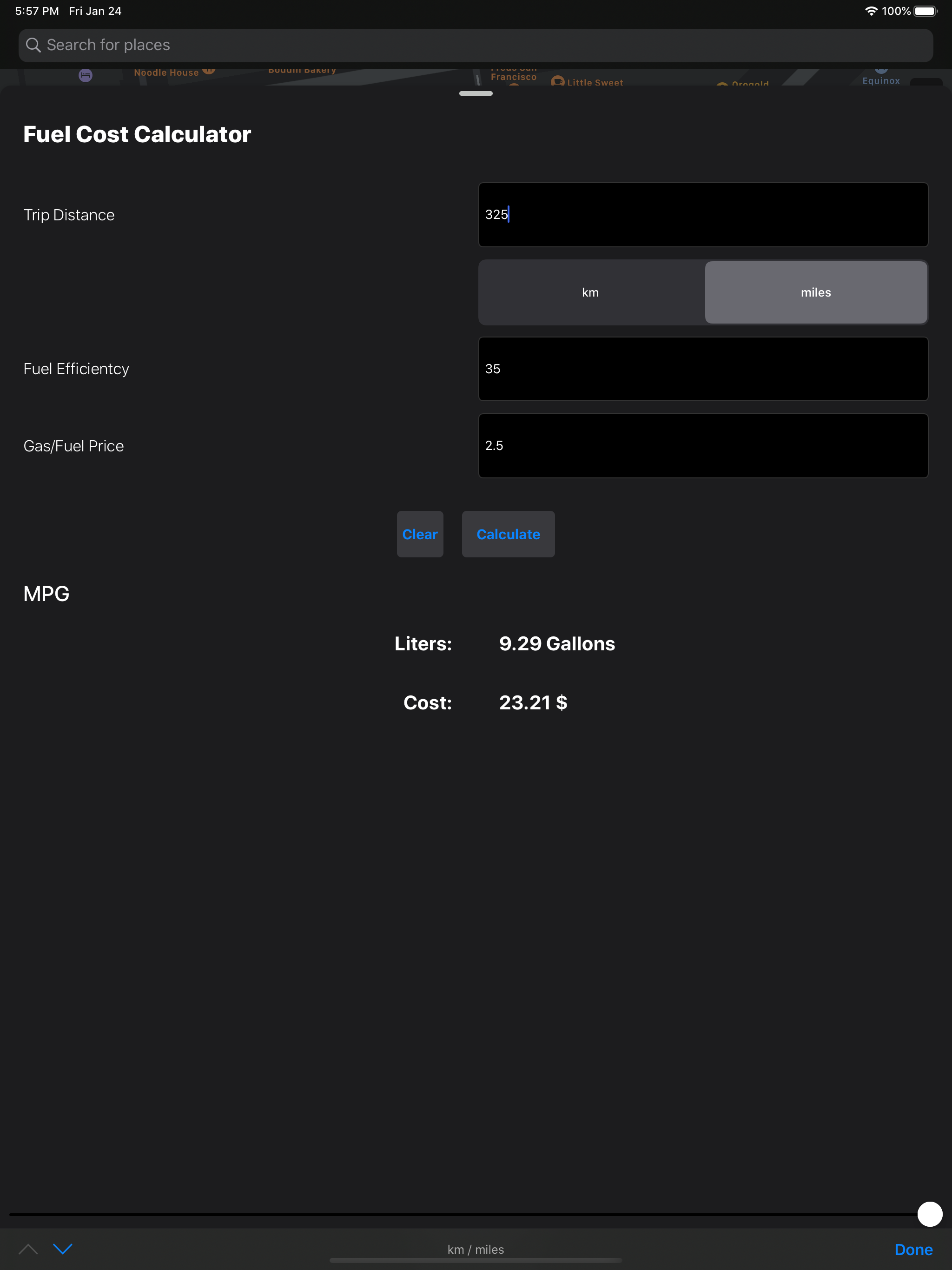952x1270 pixels.
Task: Tap the white slider knob
Action: (930, 1214)
